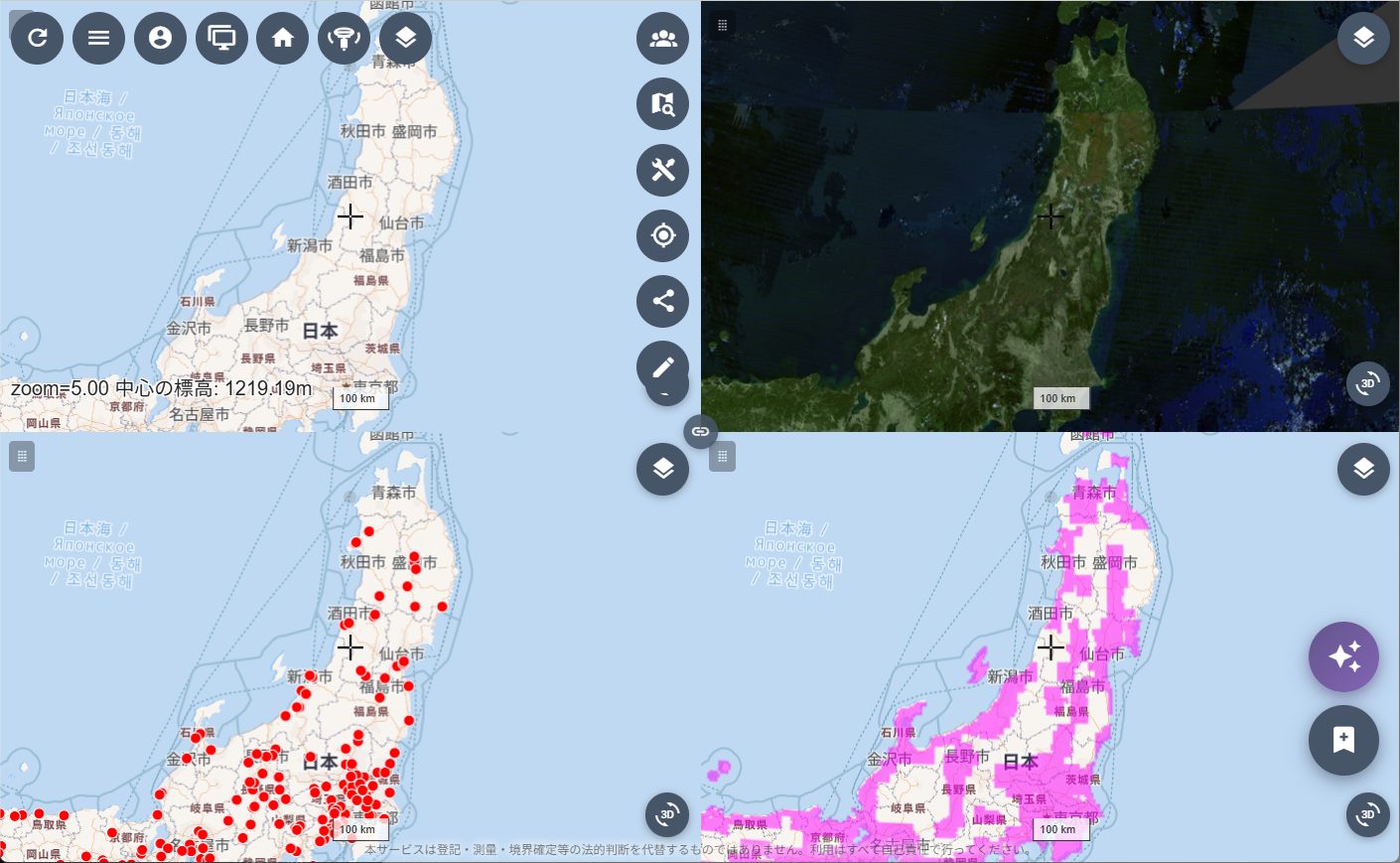Screen dimensions: 1400x863
Task: Toggle the map sync link icon
Action: coord(700,431)
